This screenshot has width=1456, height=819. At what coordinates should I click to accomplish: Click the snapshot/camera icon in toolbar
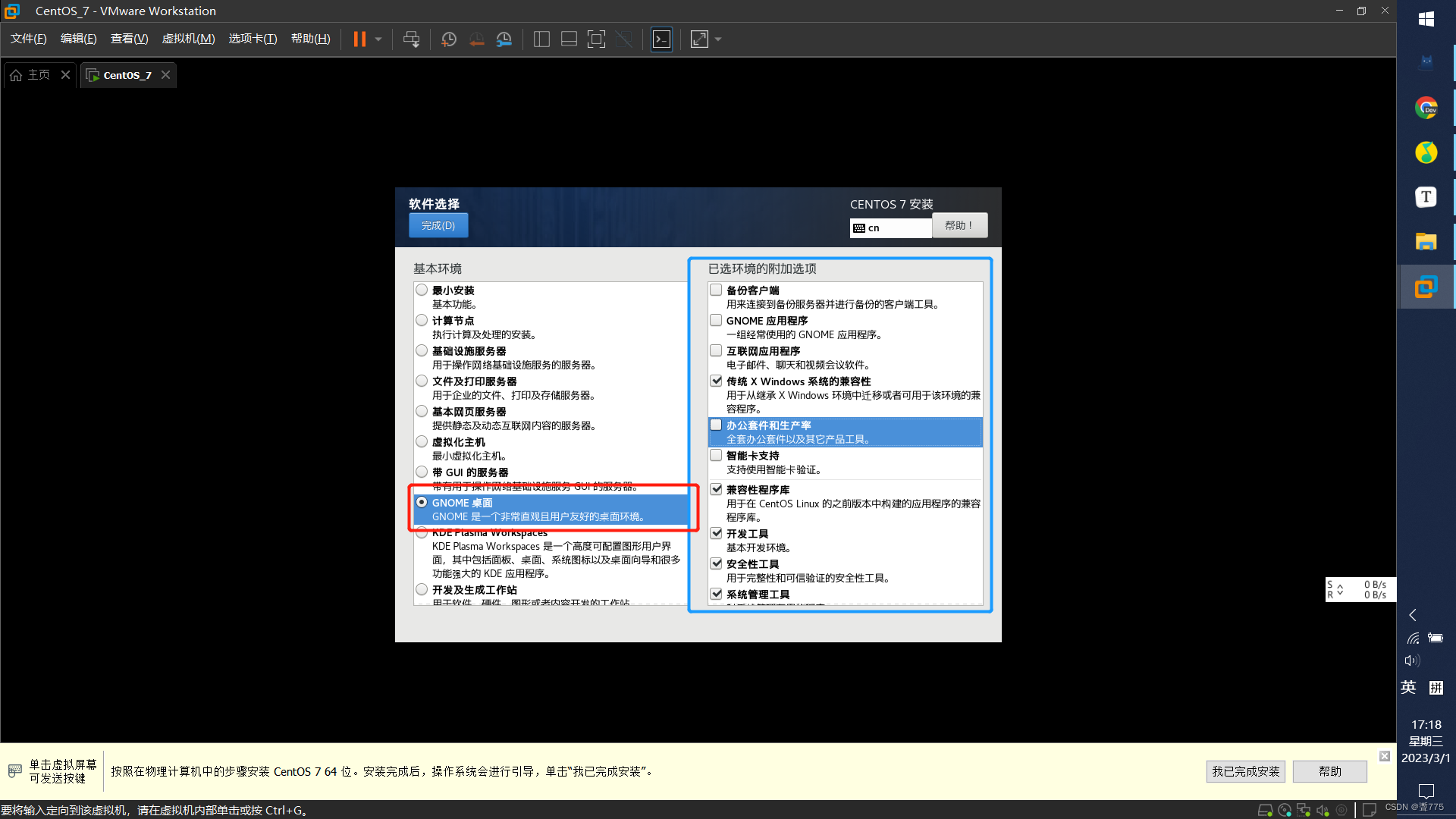(448, 39)
